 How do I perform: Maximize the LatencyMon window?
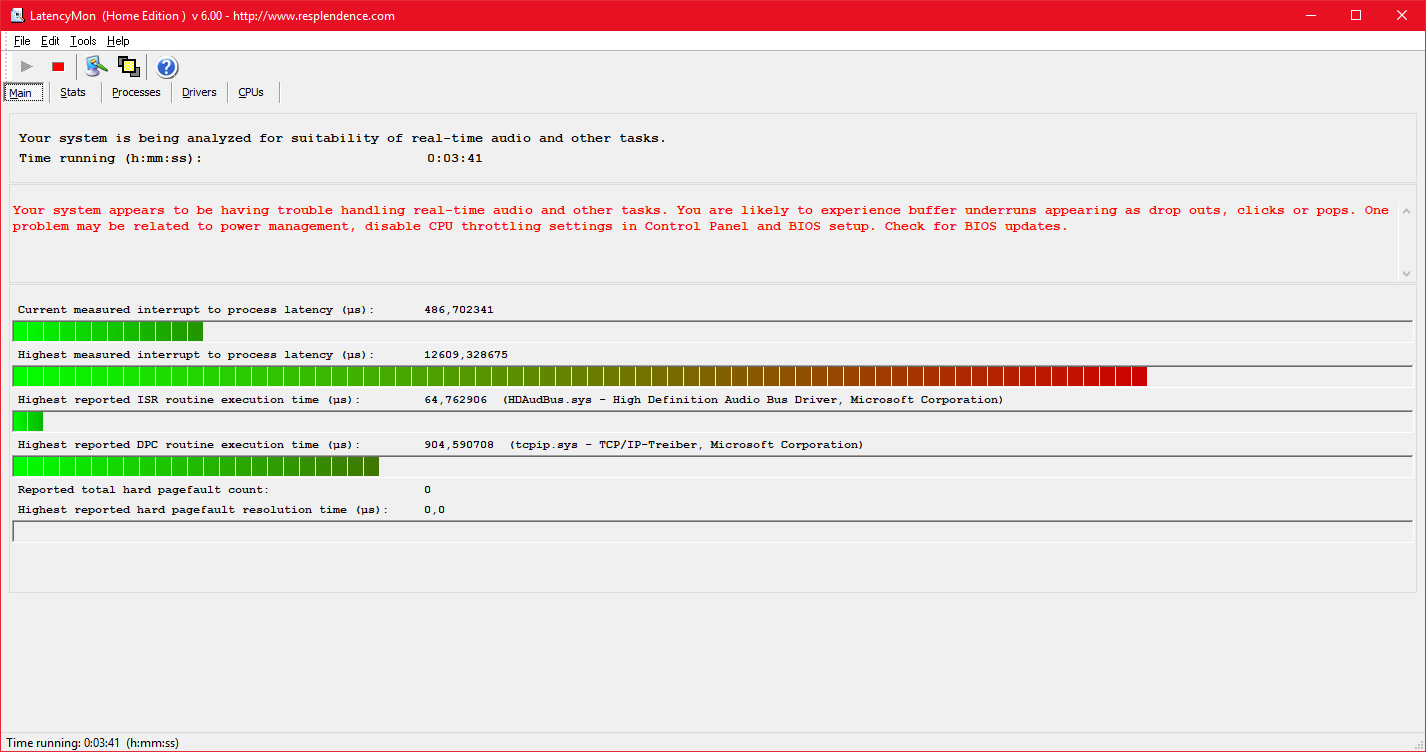point(1356,15)
